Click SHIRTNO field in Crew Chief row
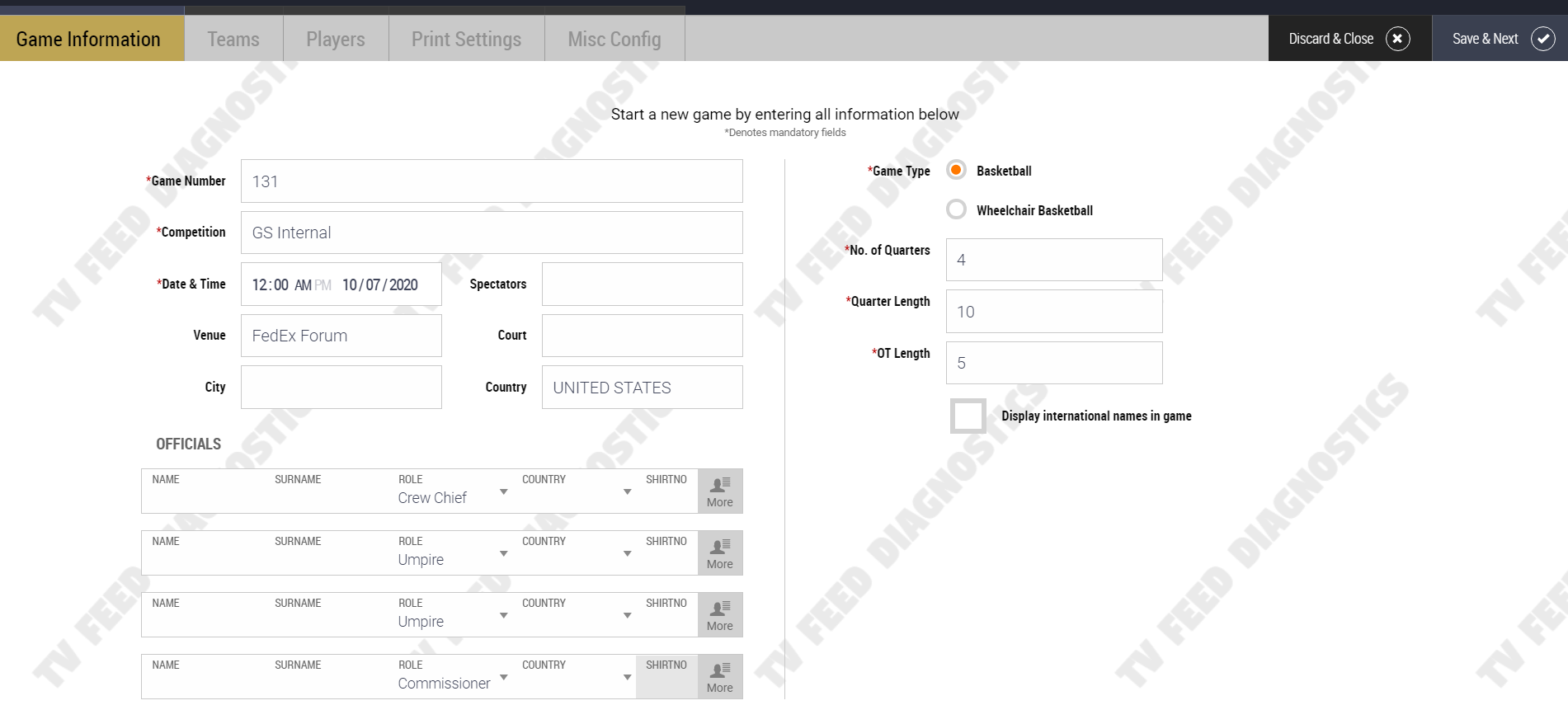Screen dimensions: 1568x724 [x=667, y=492]
